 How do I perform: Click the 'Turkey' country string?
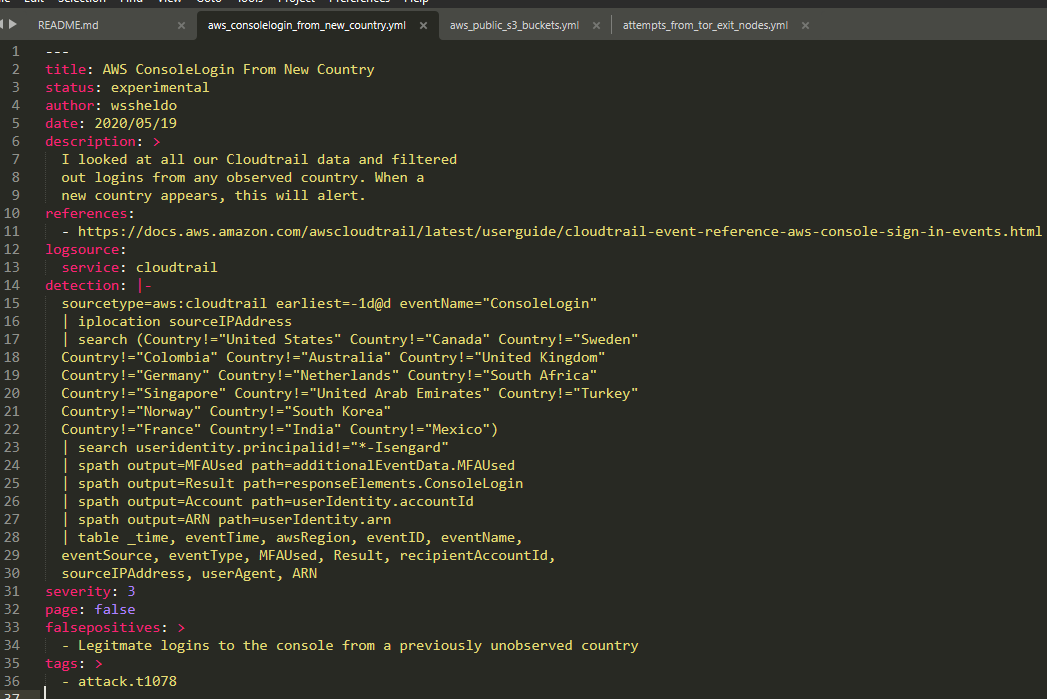[x=605, y=394]
